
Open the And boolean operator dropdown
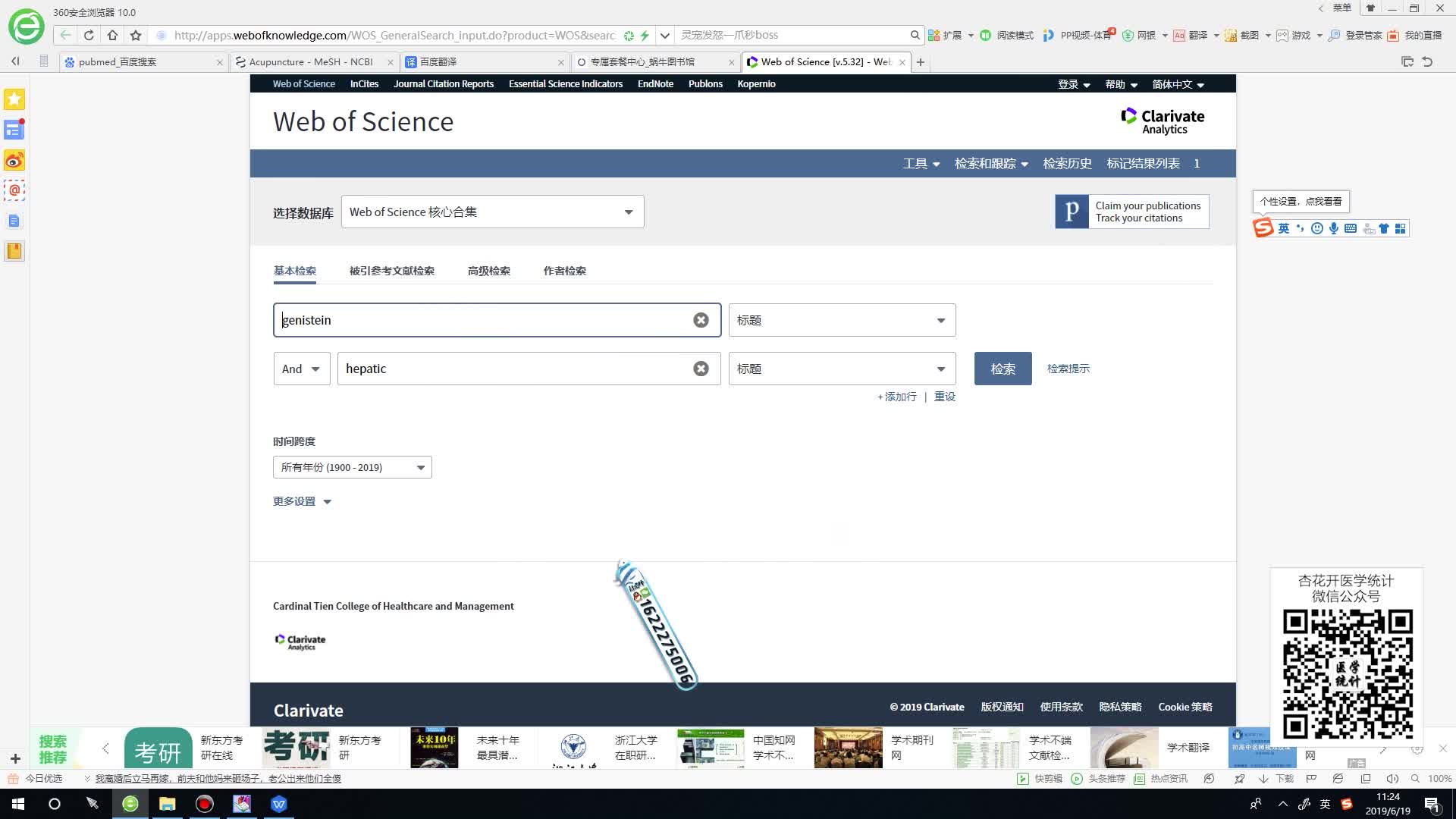[x=301, y=369]
